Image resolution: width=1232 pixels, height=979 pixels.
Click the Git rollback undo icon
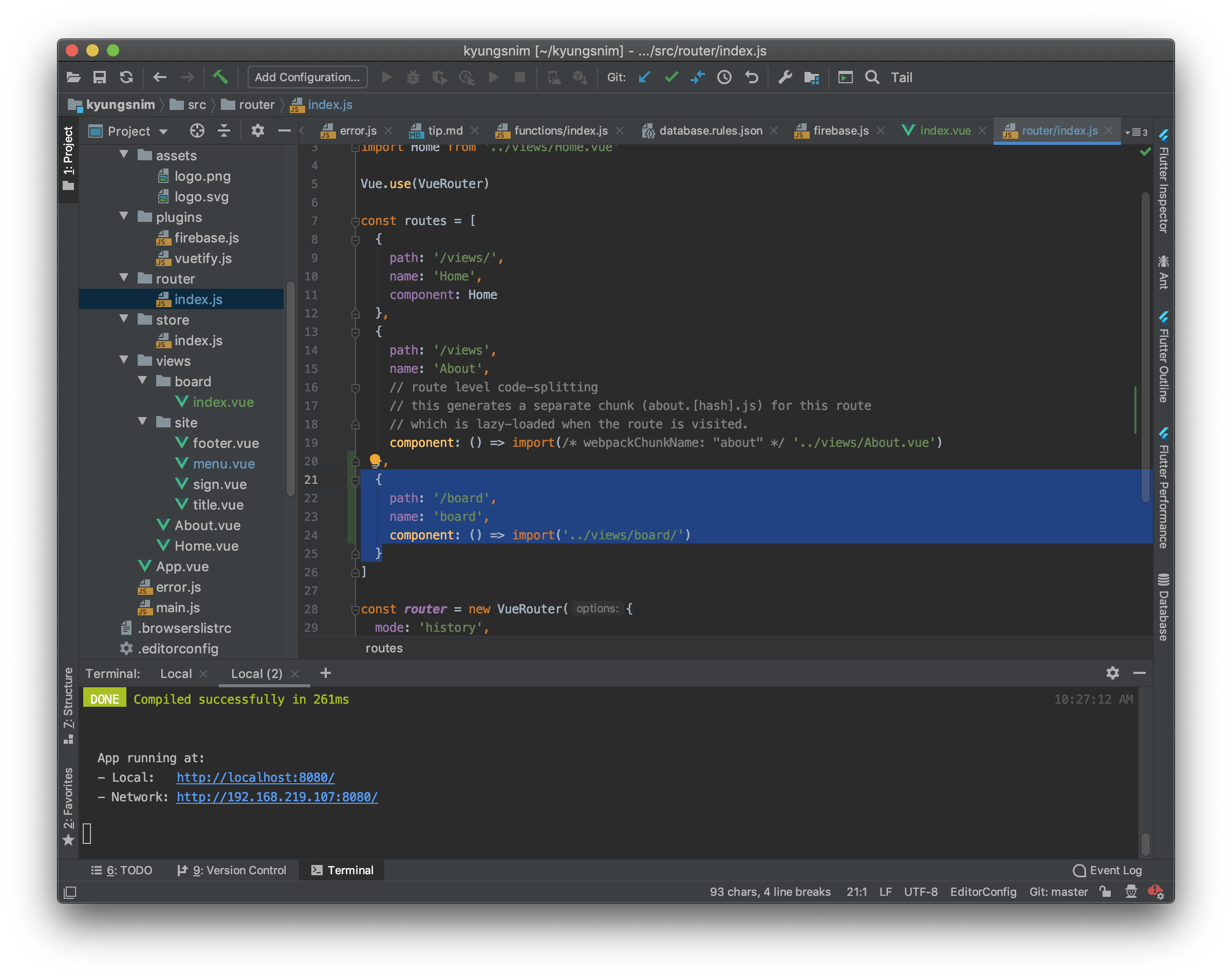pyautogui.click(x=752, y=77)
